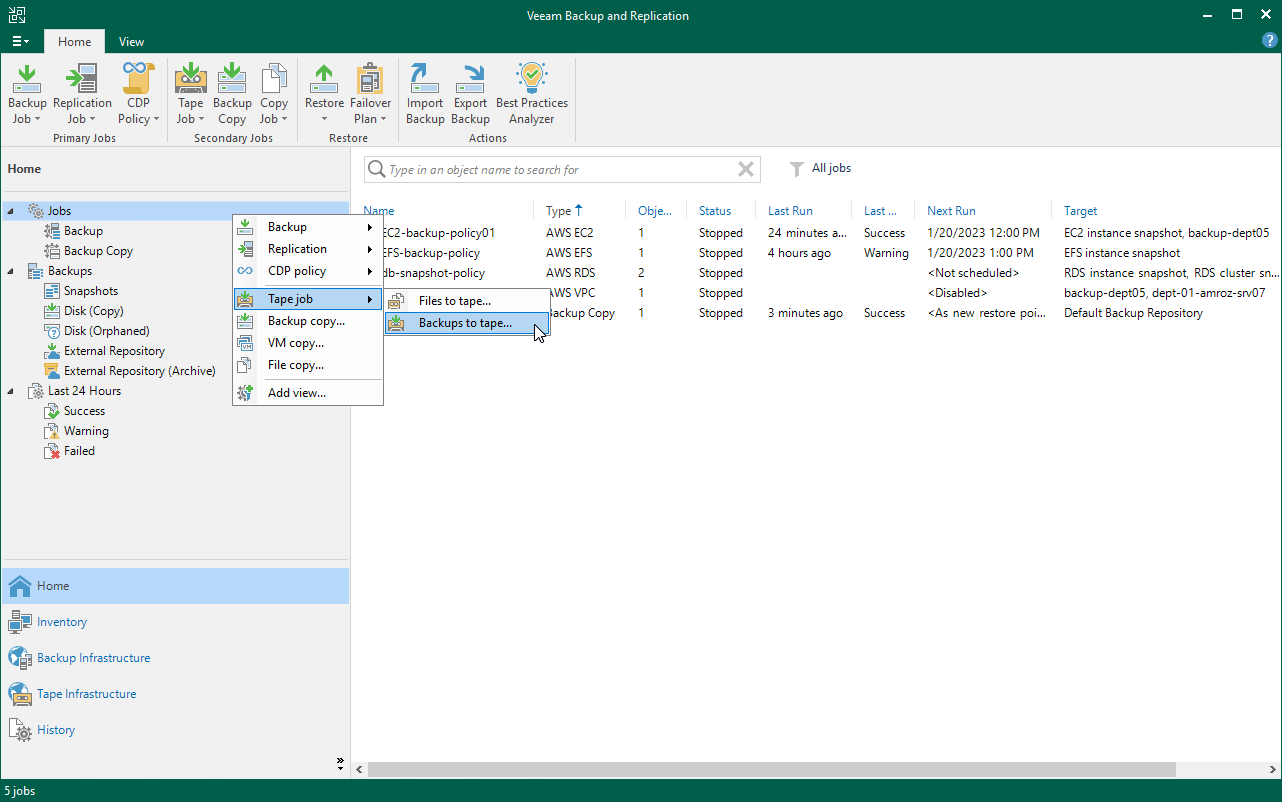Screen dimensions: 1282x802
Task: Sort jobs by Next Run column
Action: point(984,211)
